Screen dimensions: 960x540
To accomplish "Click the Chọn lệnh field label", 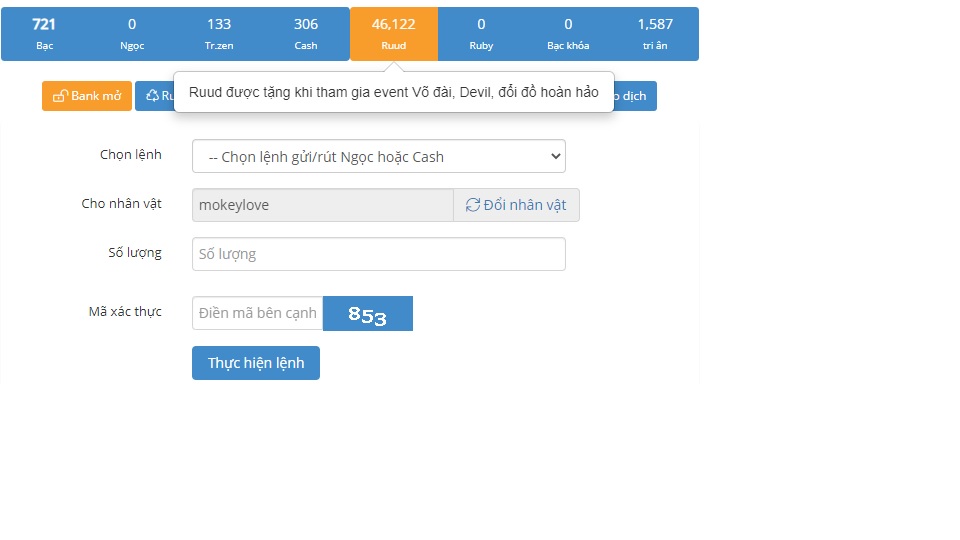I will (x=130, y=155).
